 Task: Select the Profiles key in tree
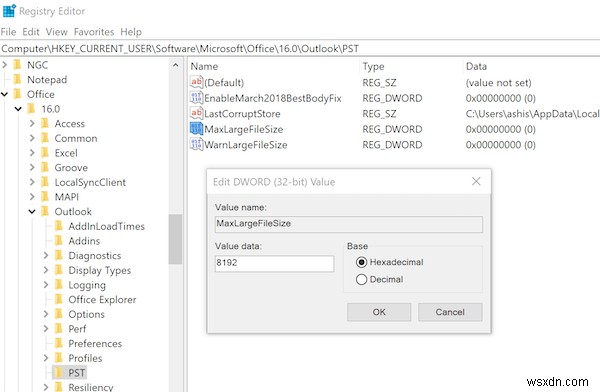click(x=85, y=358)
